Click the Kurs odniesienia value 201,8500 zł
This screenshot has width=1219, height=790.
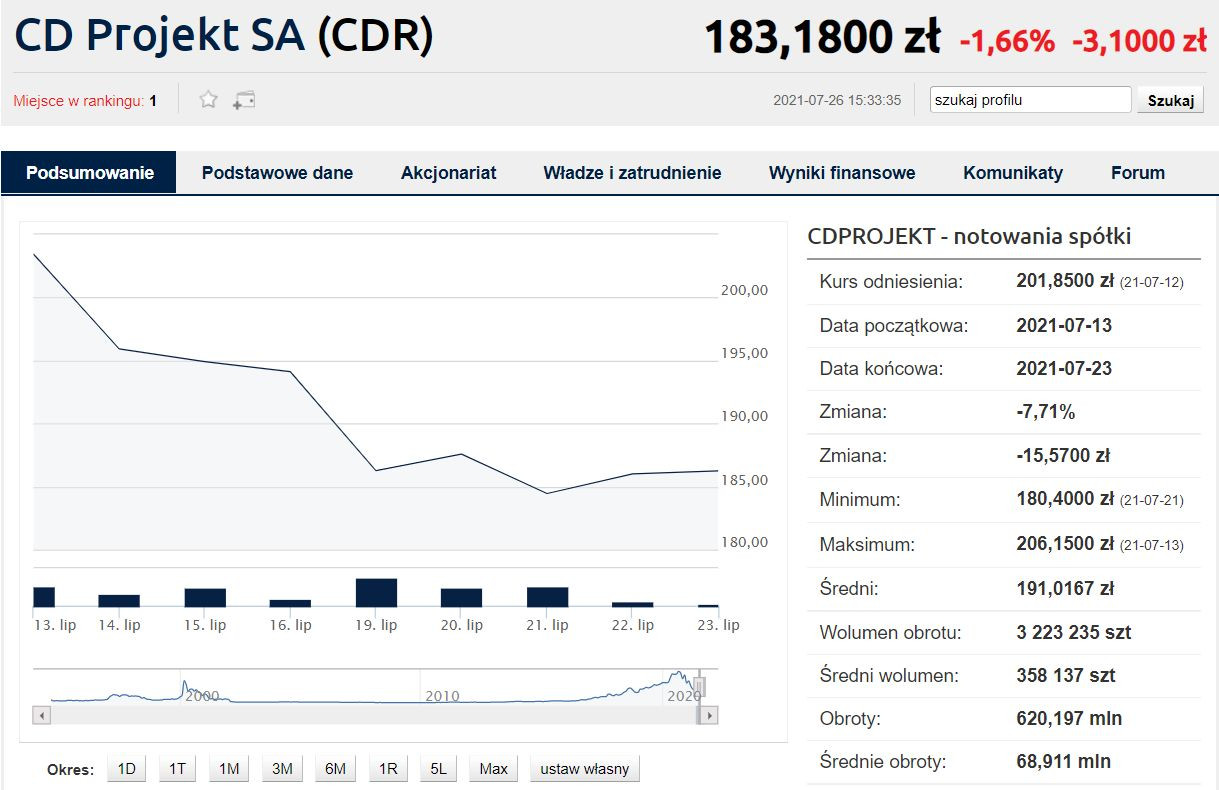pos(1065,281)
